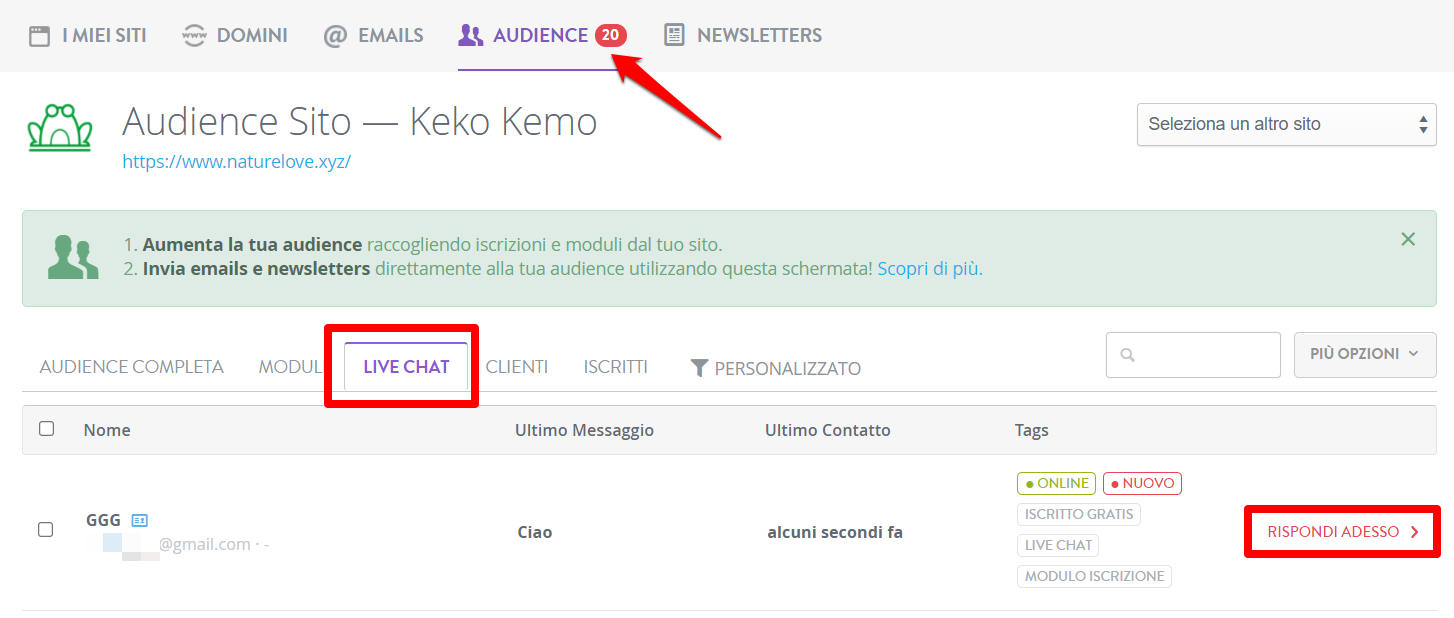Viewport: 1454px width, 618px height.
Task: Switch to the Clienti tab
Action: 517,367
